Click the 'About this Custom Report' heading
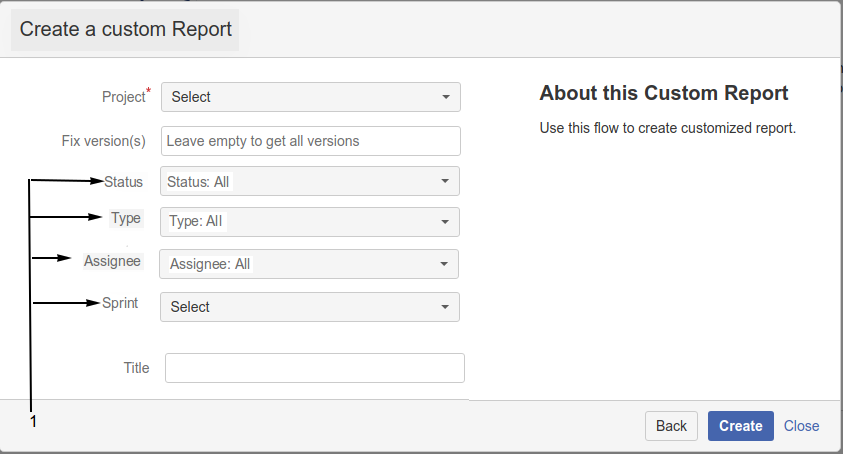Screen dimensions: 843x454 [x=664, y=93]
